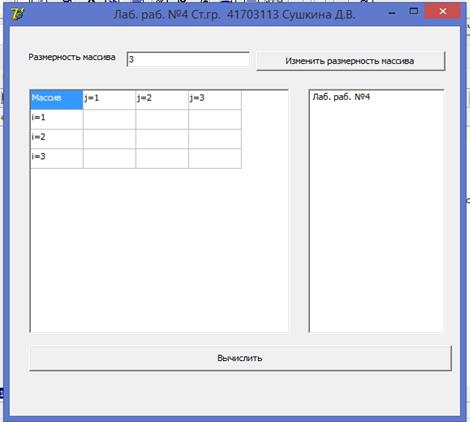Viewport: 470px width, 422px height.
Task: Click grid cell at row i=1, column j=3
Action: [x=215, y=119]
